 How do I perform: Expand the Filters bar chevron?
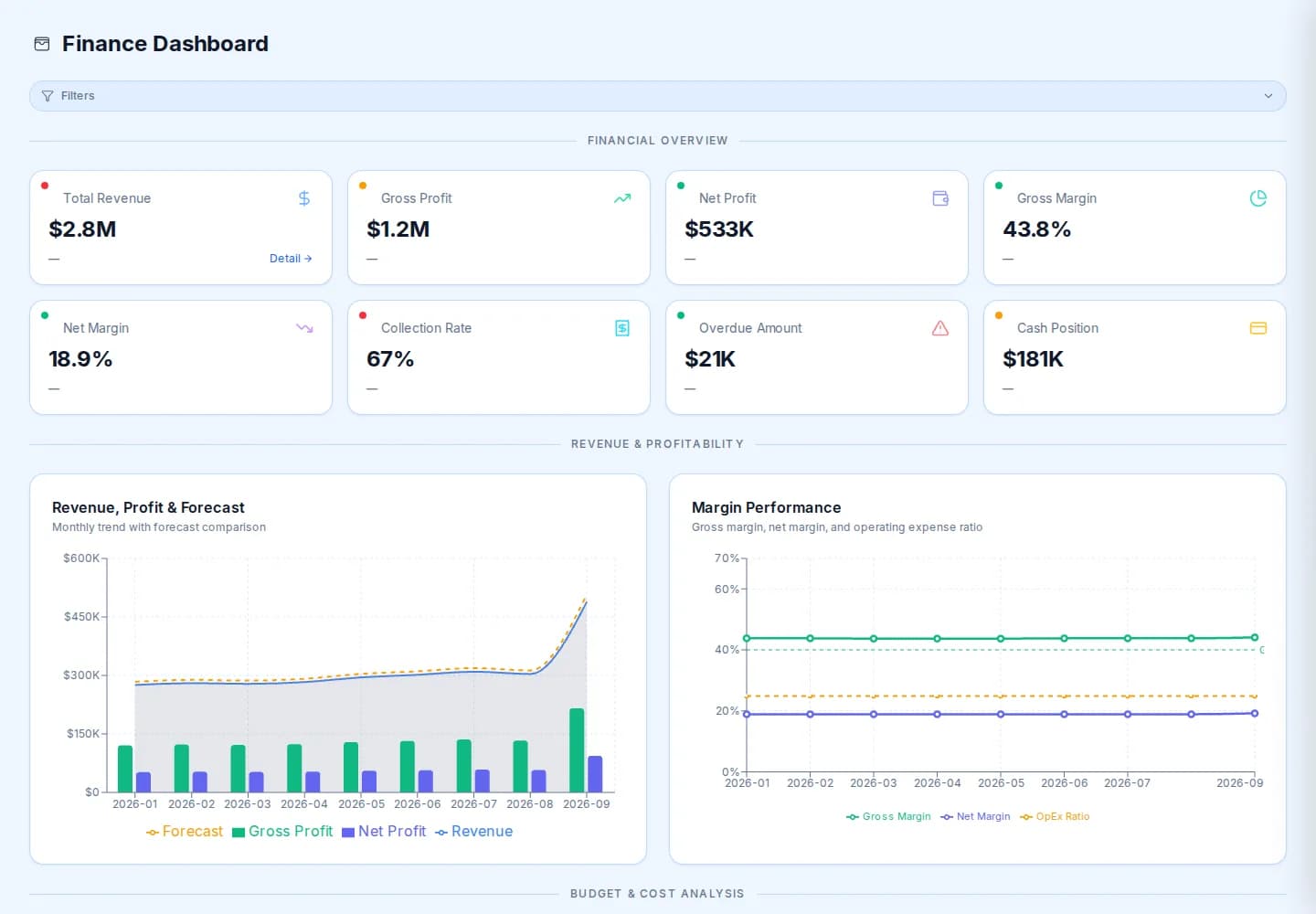(1268, 96)
